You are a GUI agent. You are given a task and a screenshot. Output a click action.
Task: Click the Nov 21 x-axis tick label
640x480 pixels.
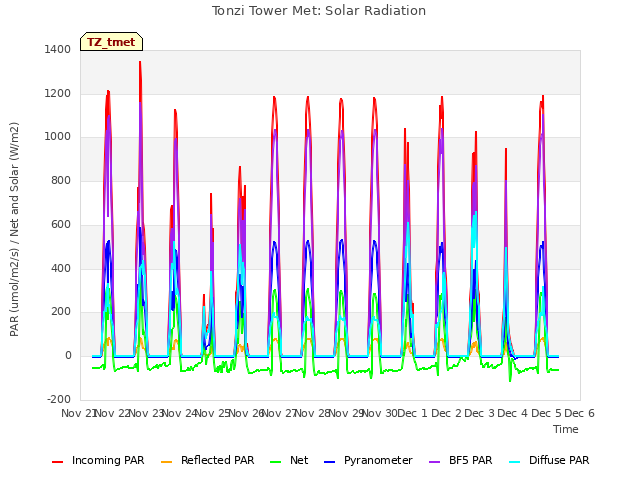pyautogui.click(x=78, y=413)
